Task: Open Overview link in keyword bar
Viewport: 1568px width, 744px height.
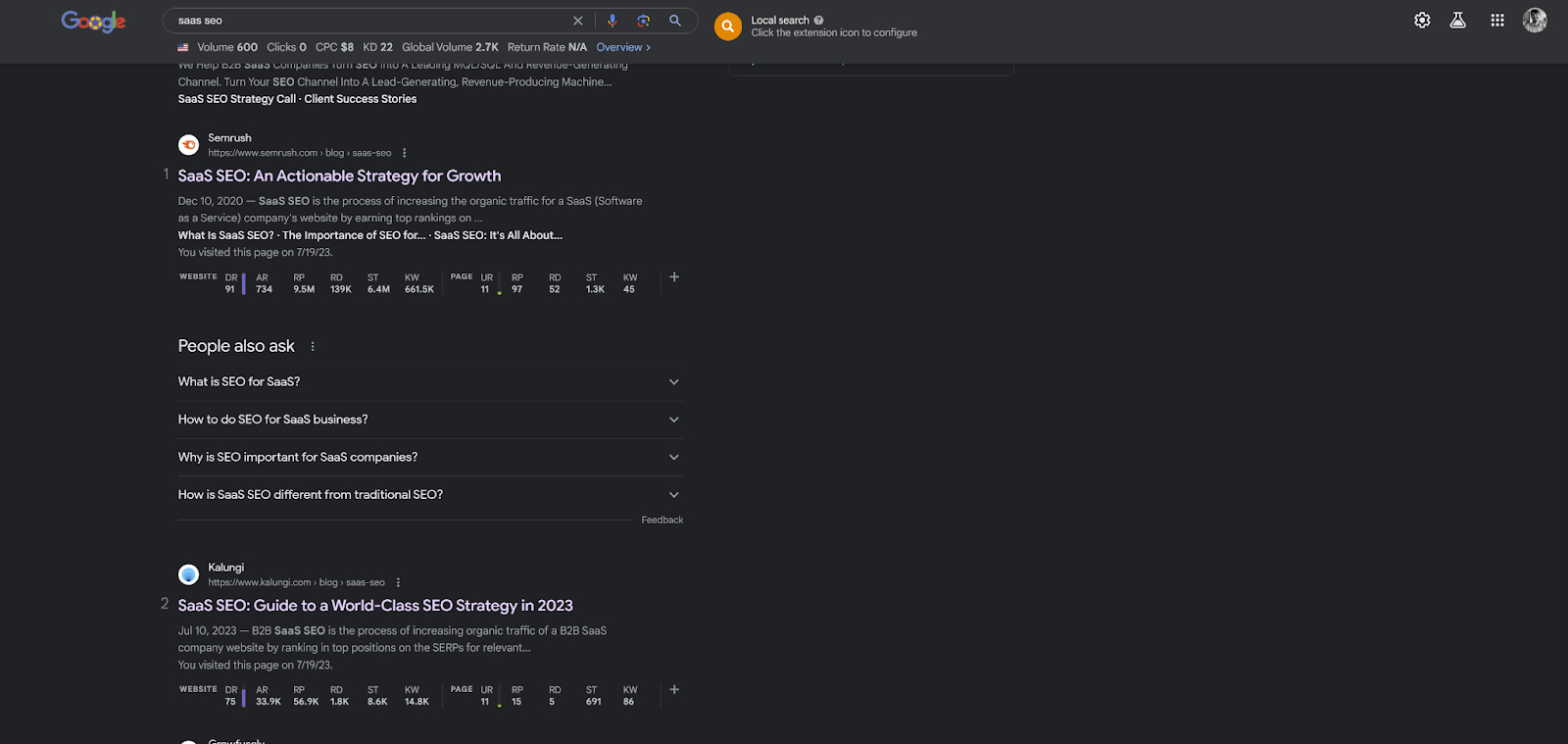Action: 623,47
